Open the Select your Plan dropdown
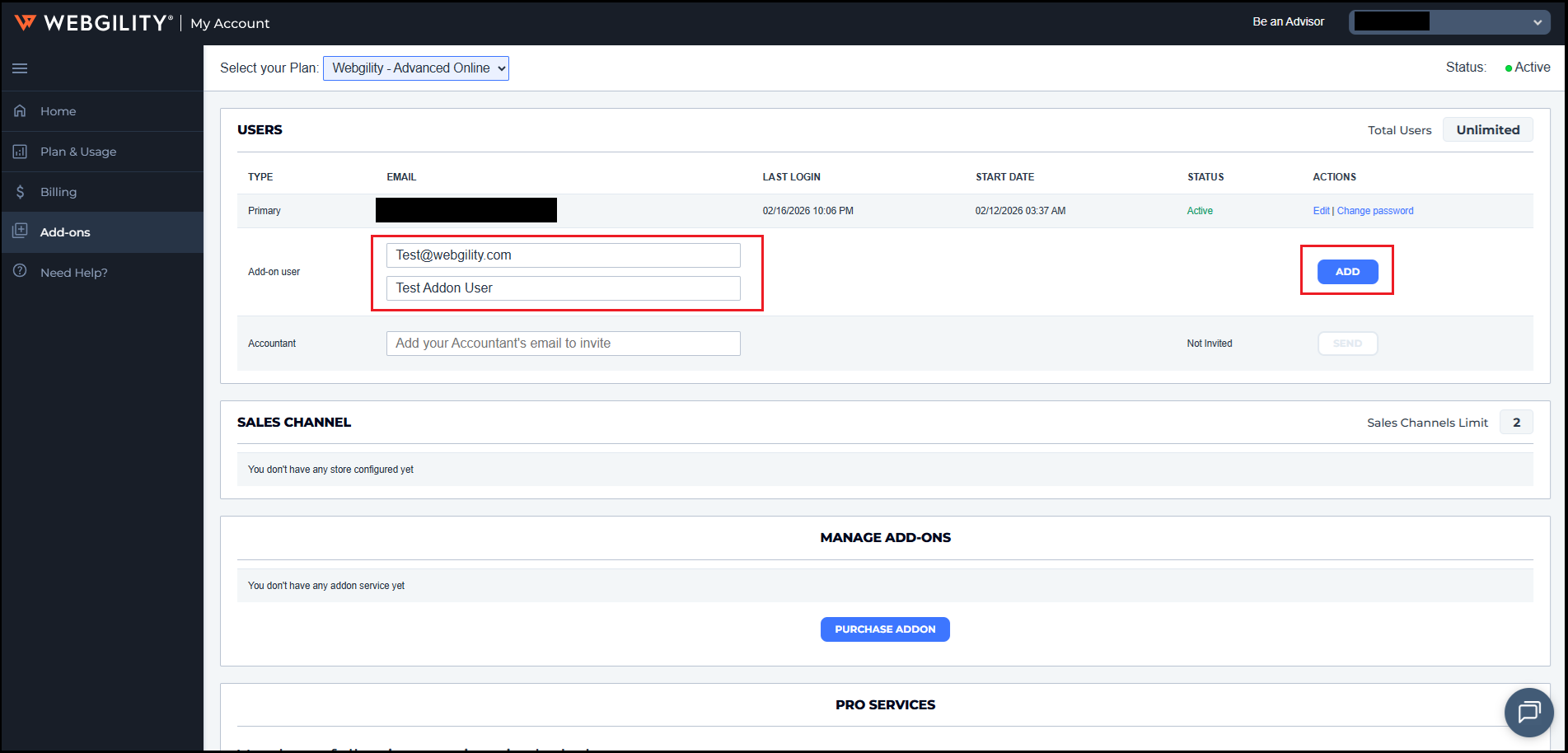This screenshot has height=753, width=1568. [416, 68]
